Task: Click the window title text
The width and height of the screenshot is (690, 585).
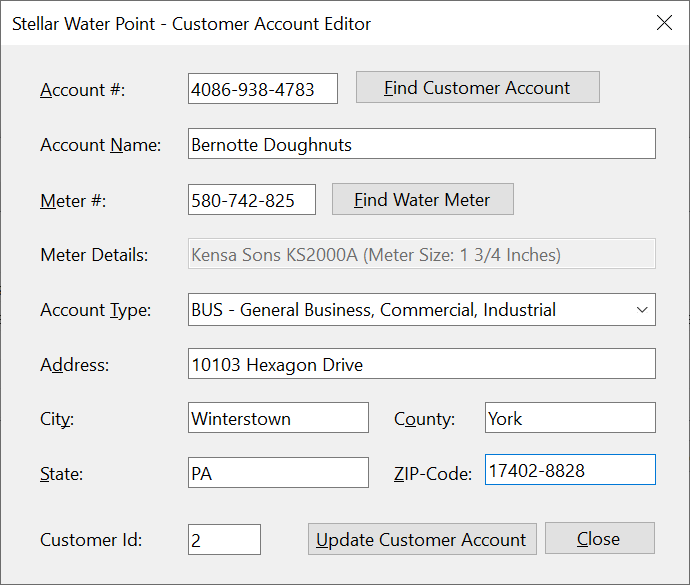Action: coord(191,24)
